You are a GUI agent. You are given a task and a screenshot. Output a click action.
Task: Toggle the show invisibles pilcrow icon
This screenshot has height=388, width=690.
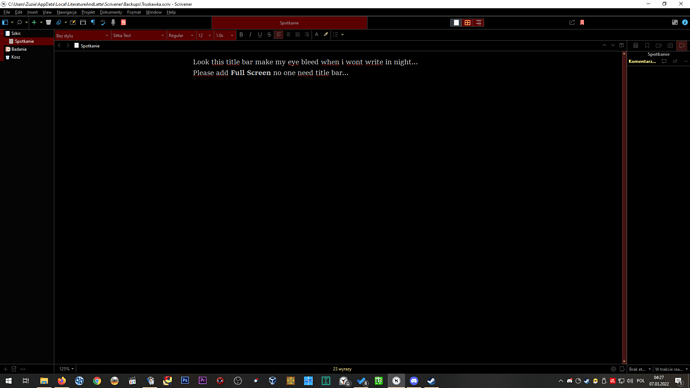(x=93, y=22)
